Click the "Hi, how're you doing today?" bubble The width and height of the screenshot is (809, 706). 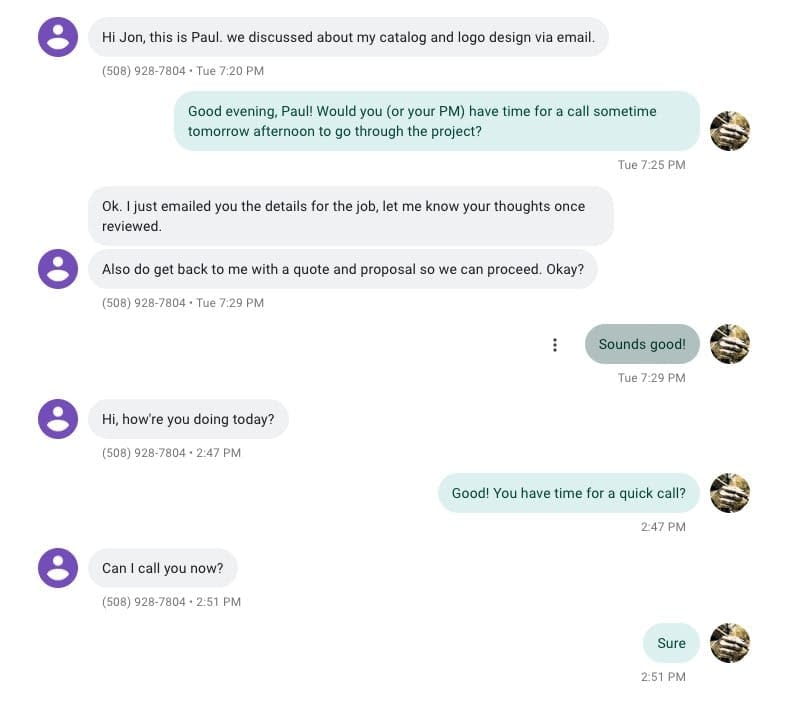tap(188, 419)
